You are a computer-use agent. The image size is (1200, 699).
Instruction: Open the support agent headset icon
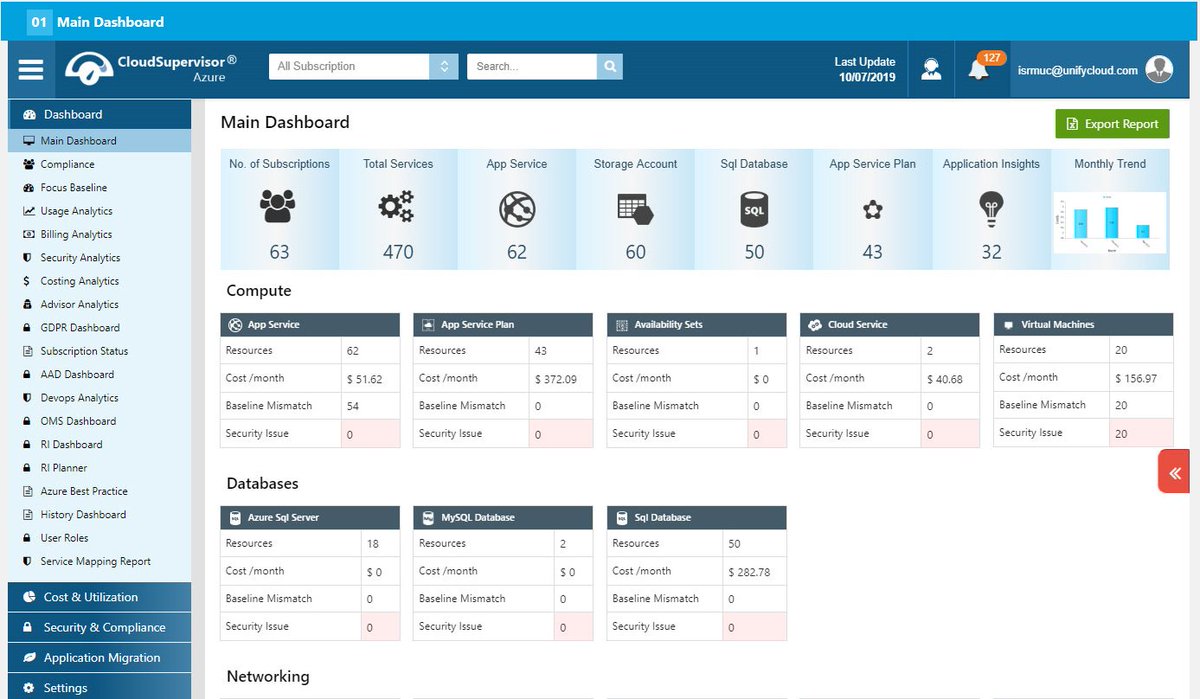(x=931, y=69)
